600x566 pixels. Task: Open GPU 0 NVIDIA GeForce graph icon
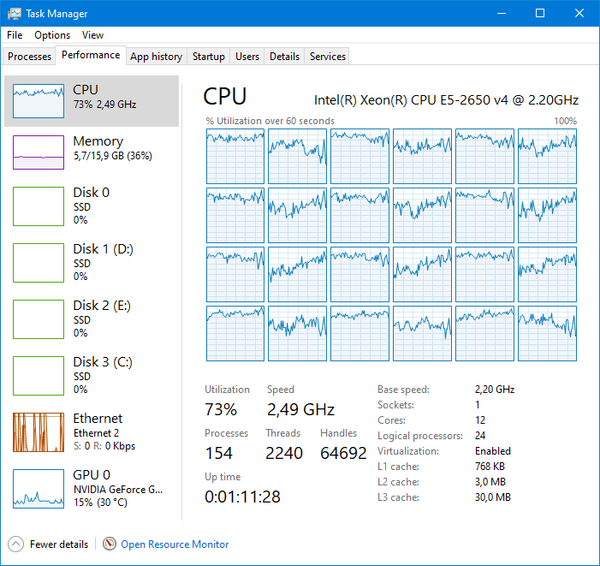point(39,488)
